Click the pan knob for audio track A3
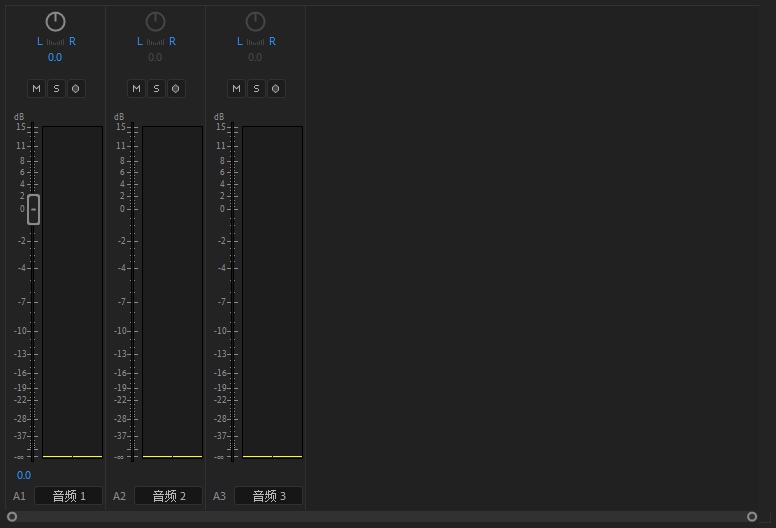 (255, 22)
